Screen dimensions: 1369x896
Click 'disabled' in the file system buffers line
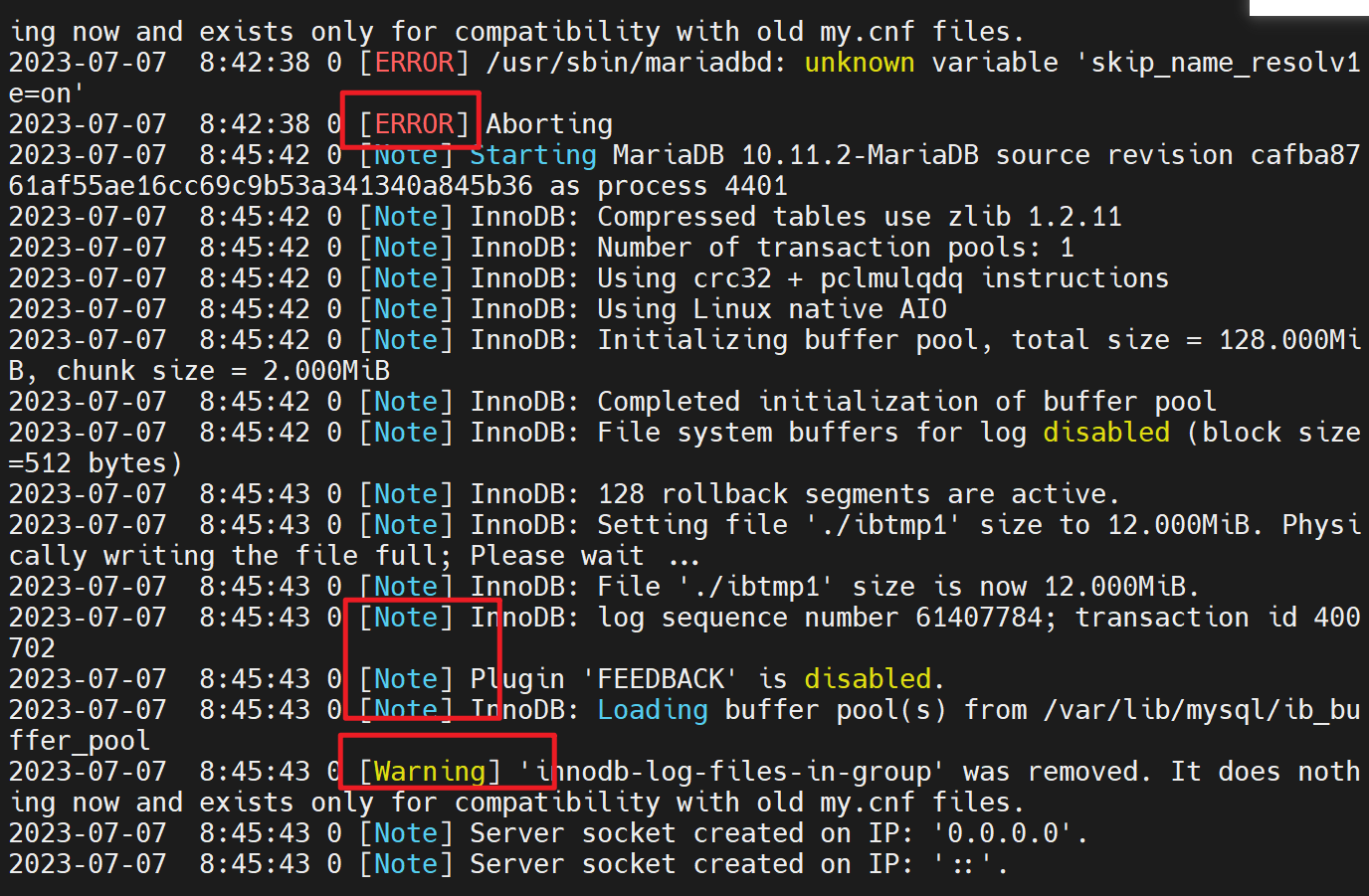tap(1105, 433)
